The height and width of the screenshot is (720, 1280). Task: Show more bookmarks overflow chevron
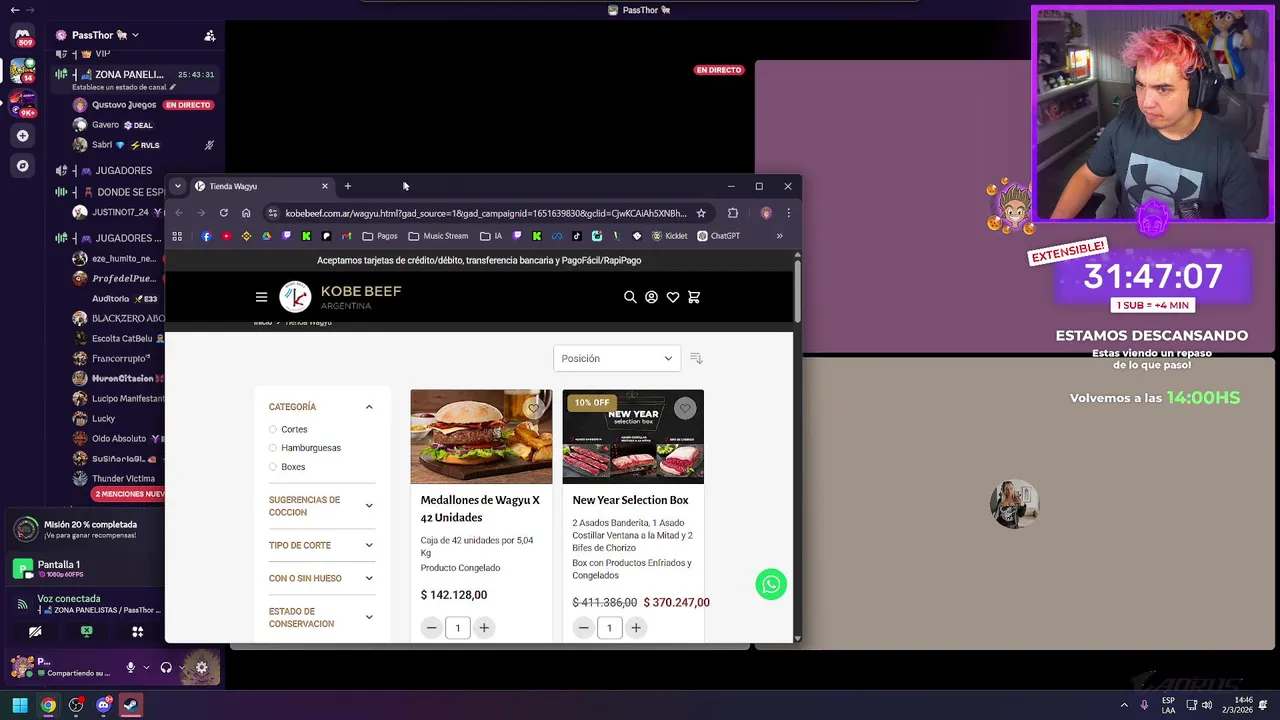click(779, 236)
